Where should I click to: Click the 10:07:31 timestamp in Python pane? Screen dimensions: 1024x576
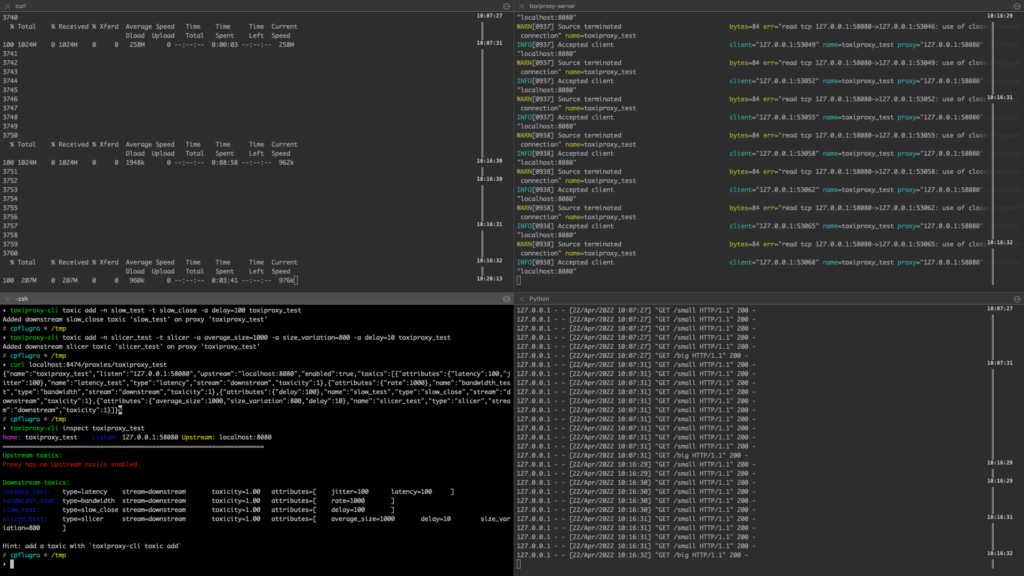pos(1000,362)
